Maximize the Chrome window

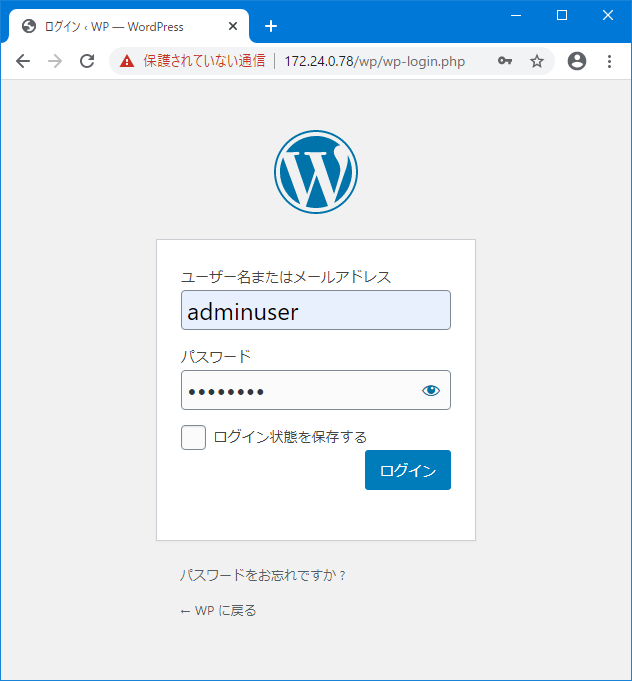[x=562, y=15]
